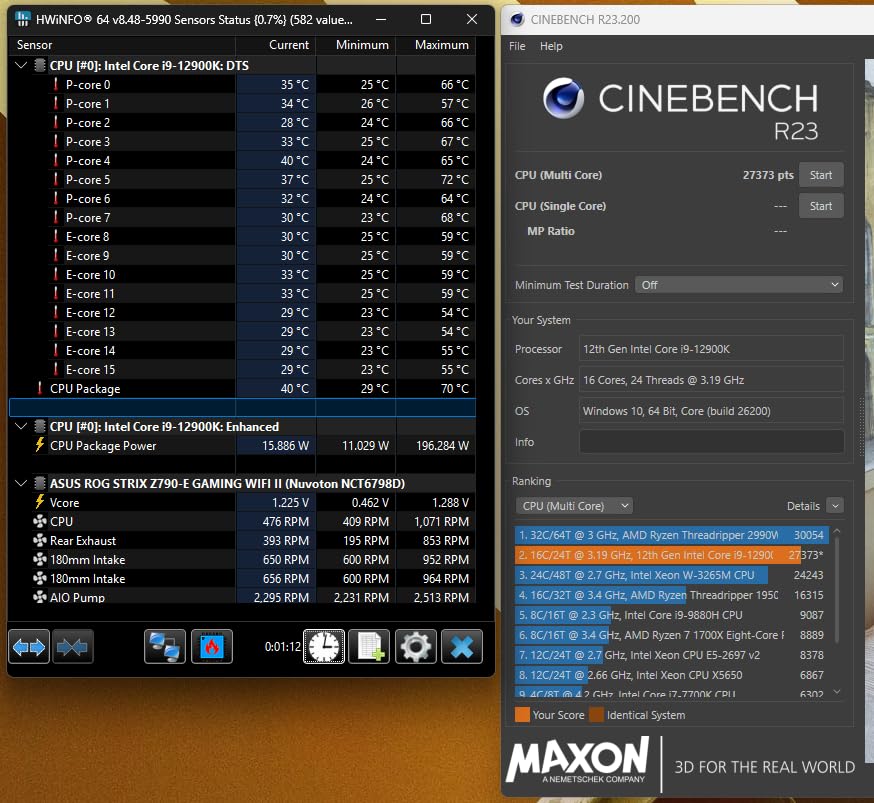Select the Threadripper 2990W ranking entry
The image size is (874, 803).
pyautogui.click(x=671, y=535)
